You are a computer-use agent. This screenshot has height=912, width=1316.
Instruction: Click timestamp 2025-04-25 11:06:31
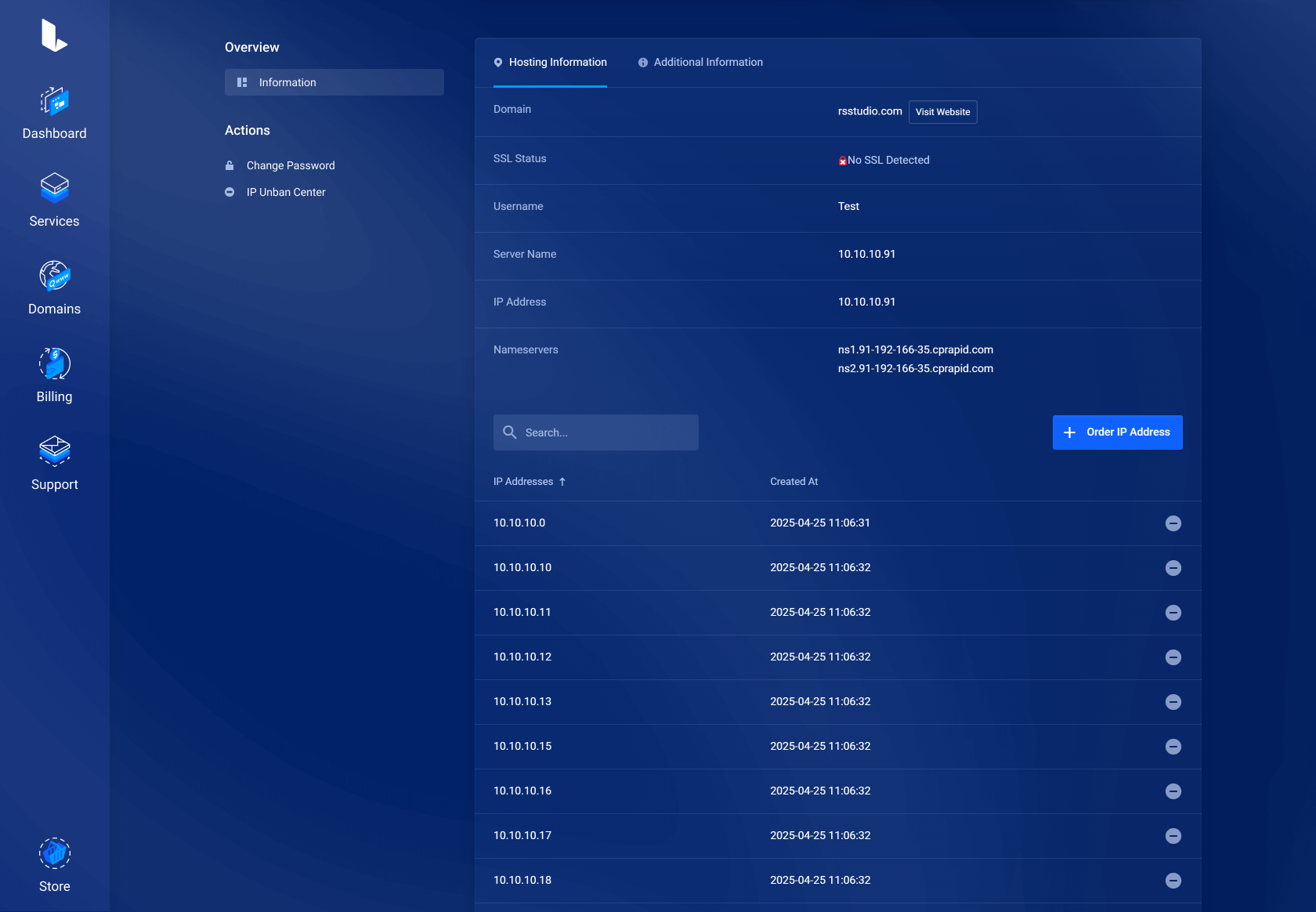(820, 523)
